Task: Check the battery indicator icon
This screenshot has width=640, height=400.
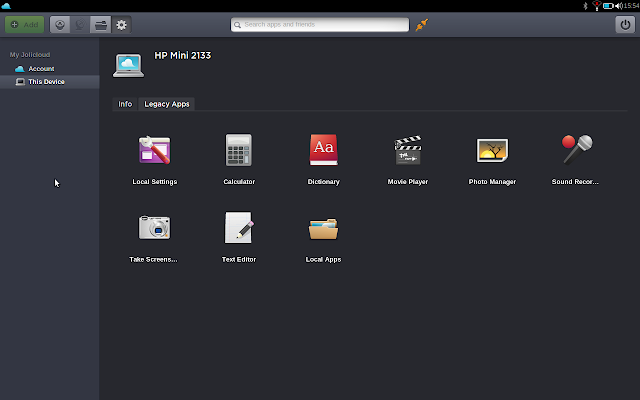Action: click(608, 6)
